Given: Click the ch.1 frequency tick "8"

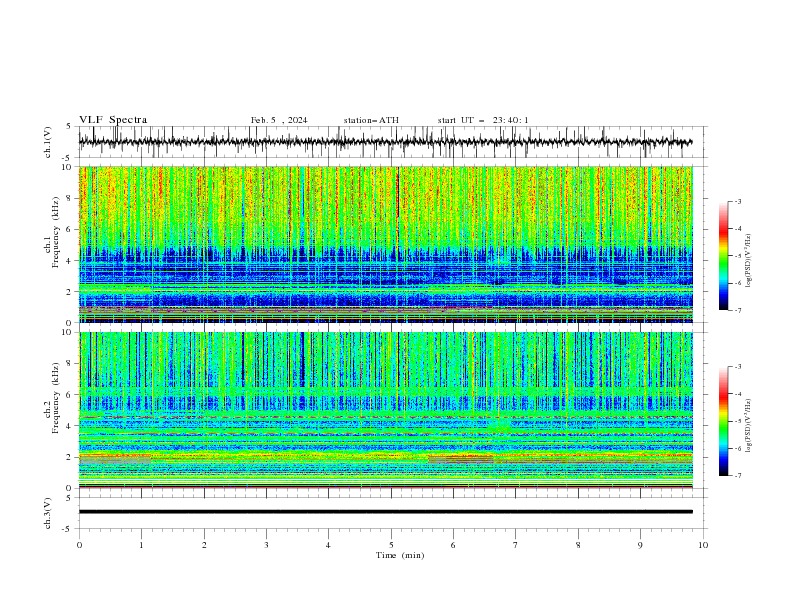Looking at the screenshot, I should pyautogui.click(x=70, y=198).
